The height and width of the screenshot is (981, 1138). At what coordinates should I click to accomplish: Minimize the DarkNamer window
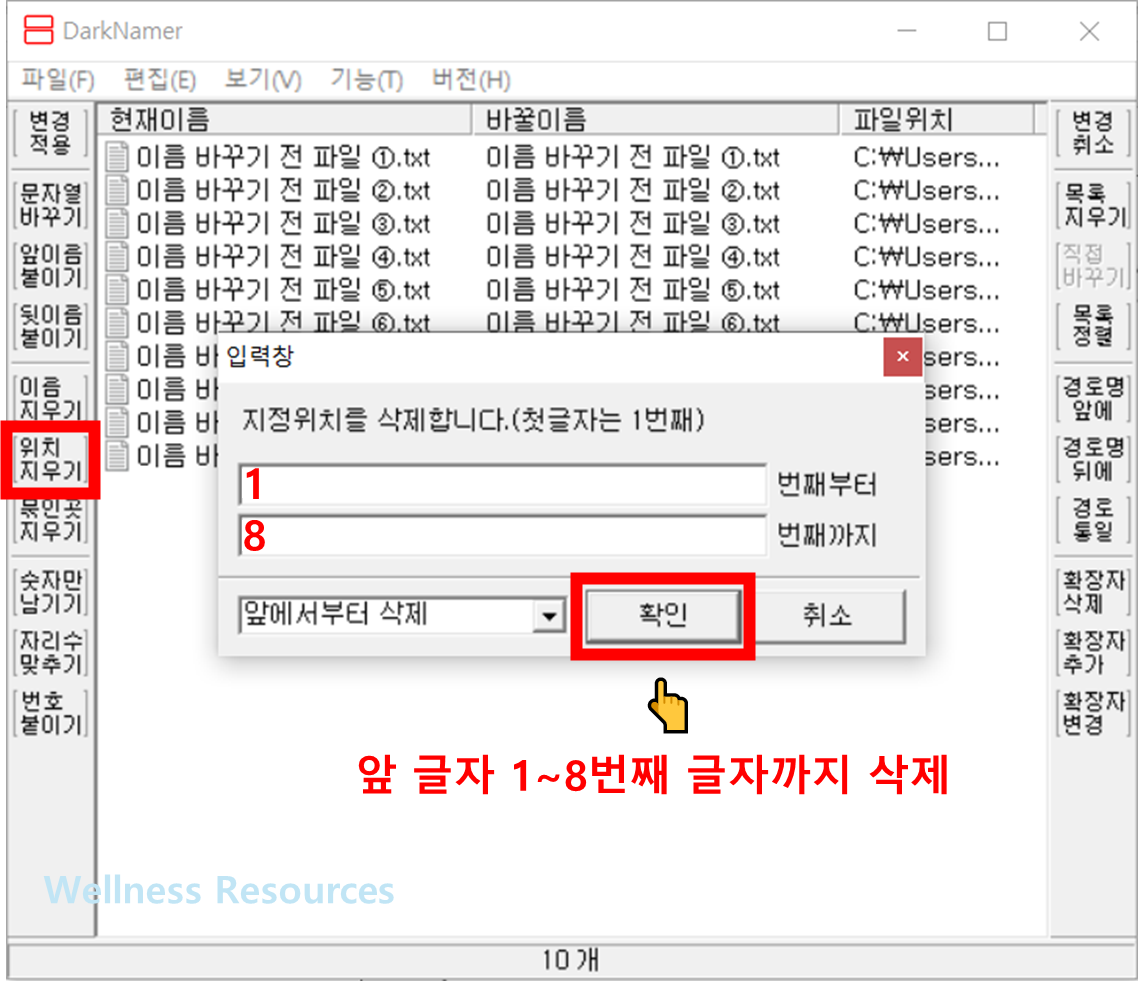click(x=906, y=31)
